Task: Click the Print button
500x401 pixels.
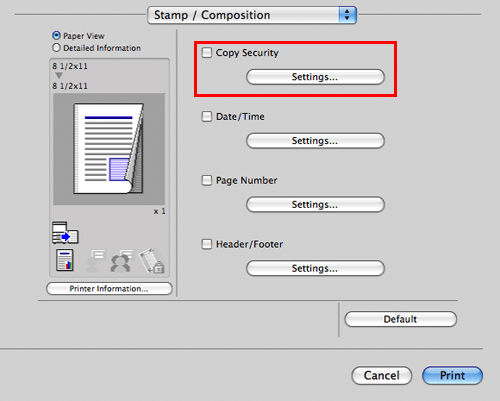Action: (x=452, y=376)
